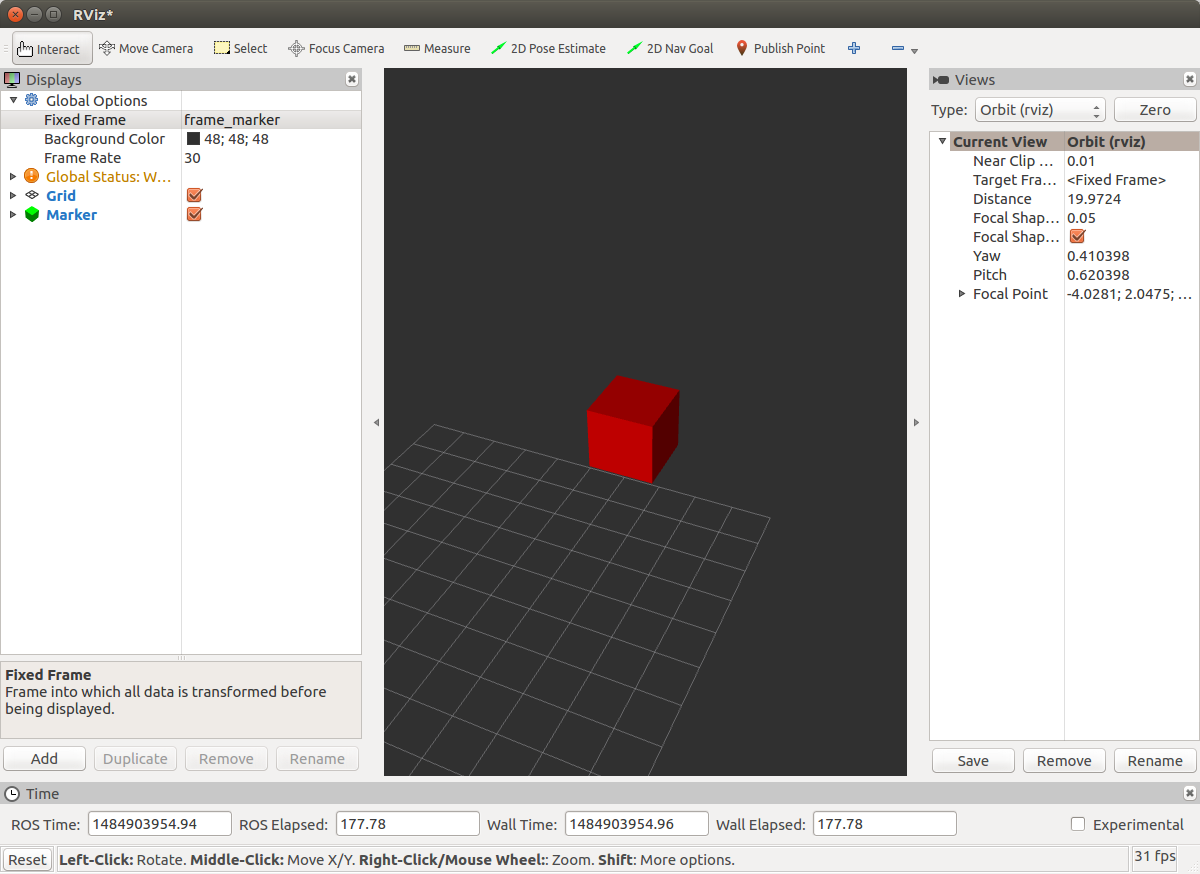Disable the Marker display checkbox
Viewport: 1200px width, 874px height.
pos(195,214)
